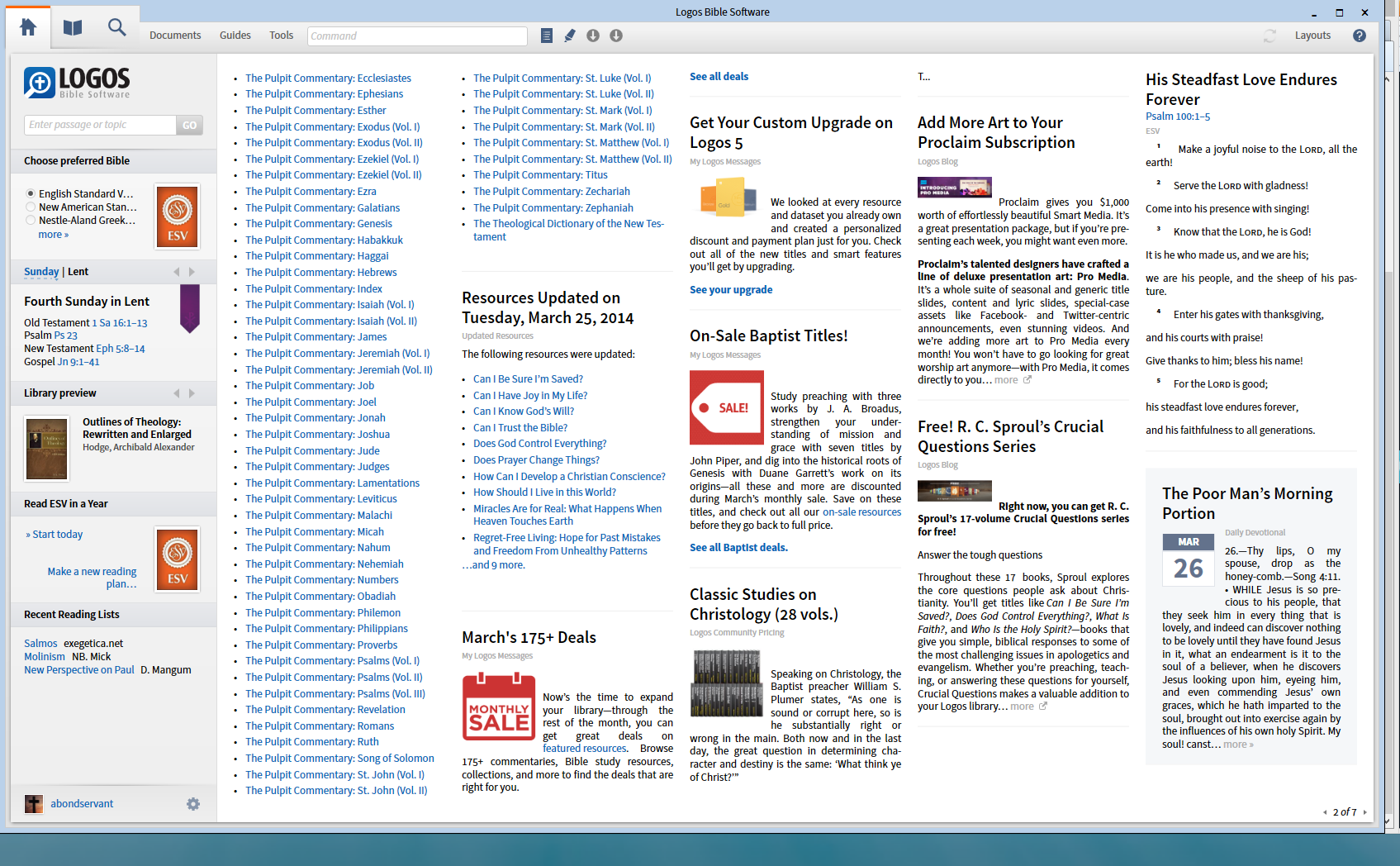Image resolution: width=1400 pixels, height=866 pixels.
Task: Open 'The Pulpit Commentary: Titus'
Action: click(540, 175)
